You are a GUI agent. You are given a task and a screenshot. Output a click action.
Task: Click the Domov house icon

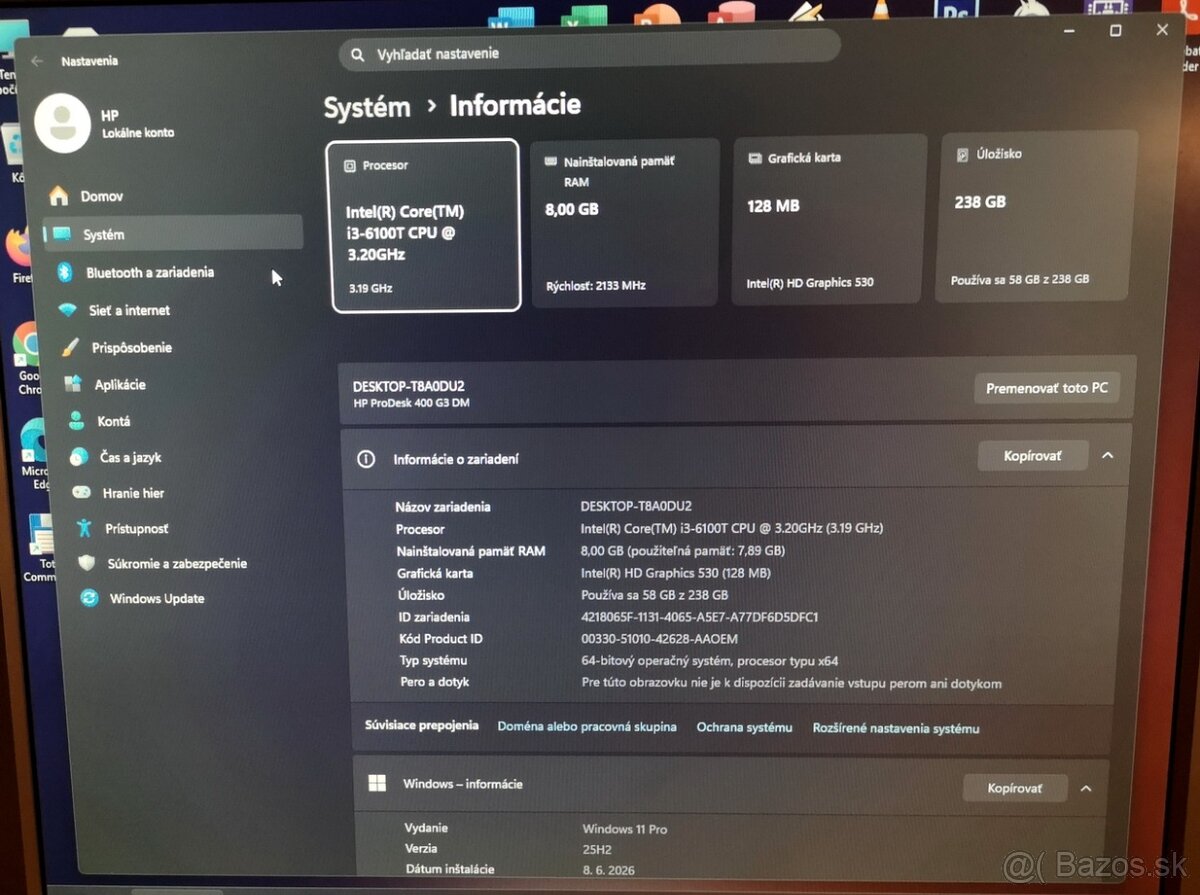point(59,195)
